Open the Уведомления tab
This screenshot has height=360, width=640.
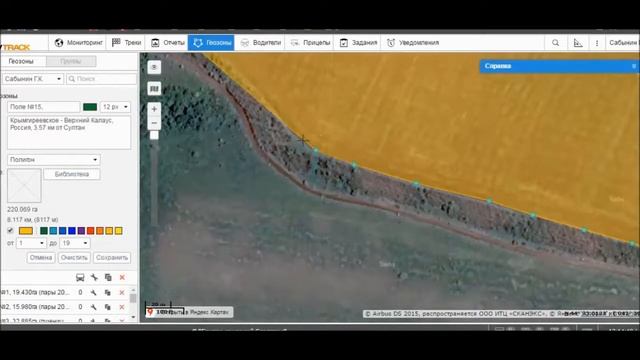(x=413, y=42)
